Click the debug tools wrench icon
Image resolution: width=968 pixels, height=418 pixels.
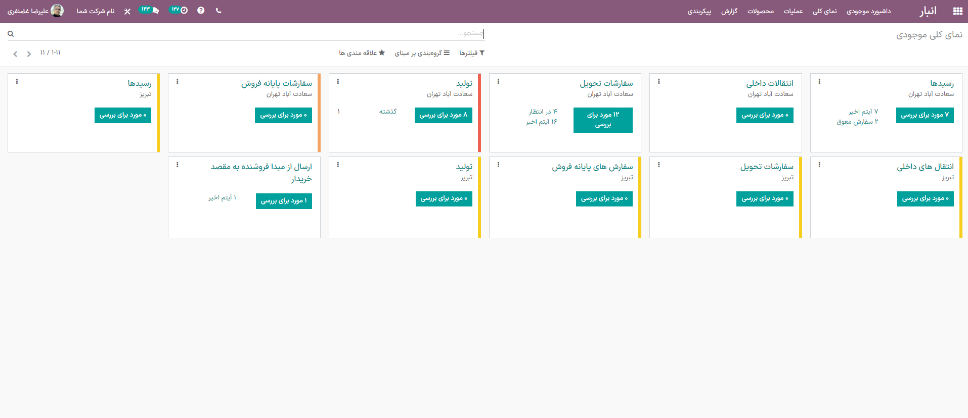pos(127,11)
